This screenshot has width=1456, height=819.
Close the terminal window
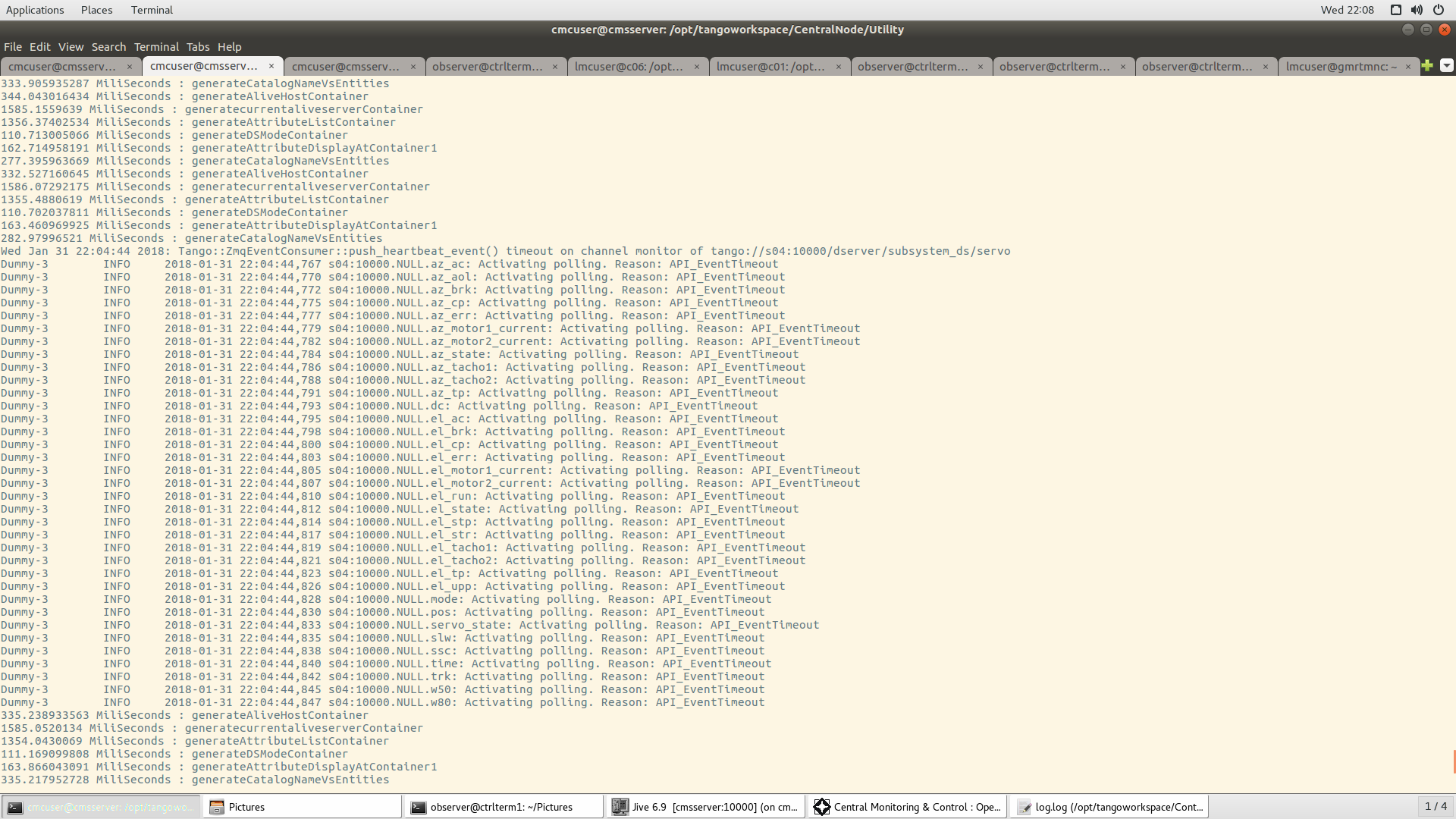pyautogui.click(x=1445, y=30)
